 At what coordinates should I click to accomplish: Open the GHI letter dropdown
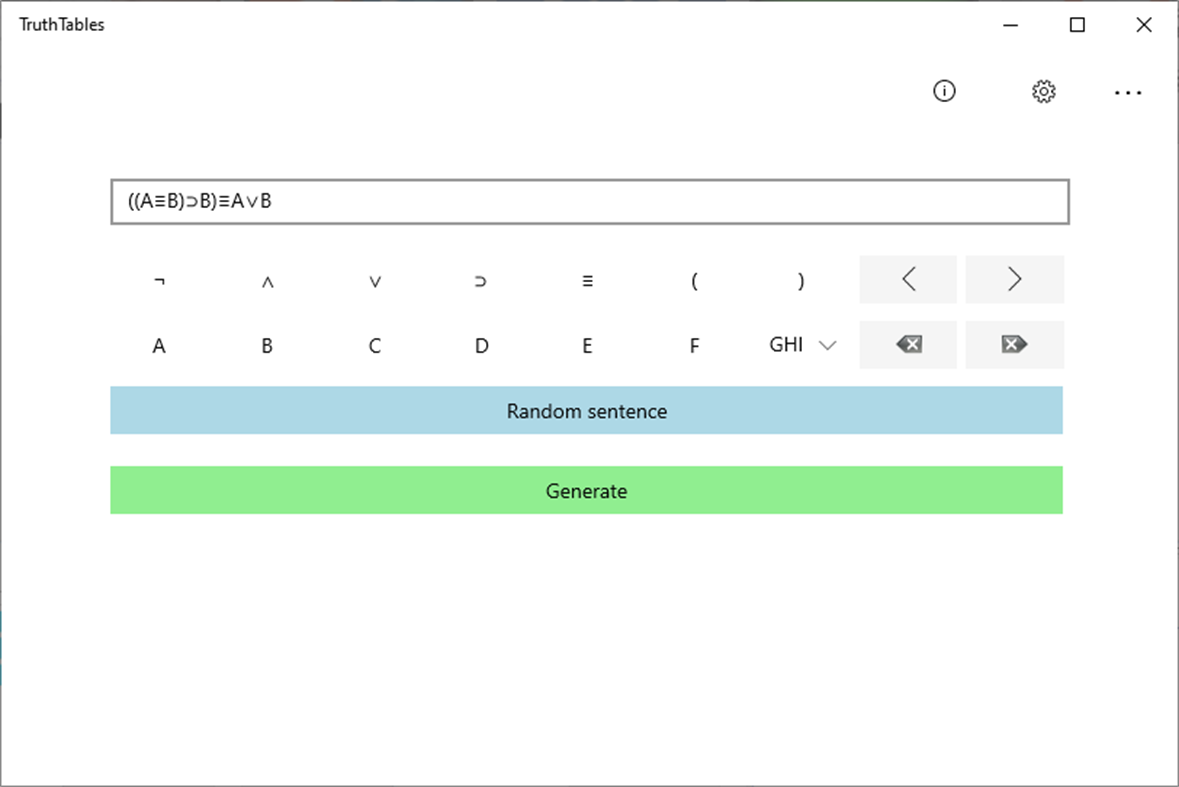click(800, 345)
